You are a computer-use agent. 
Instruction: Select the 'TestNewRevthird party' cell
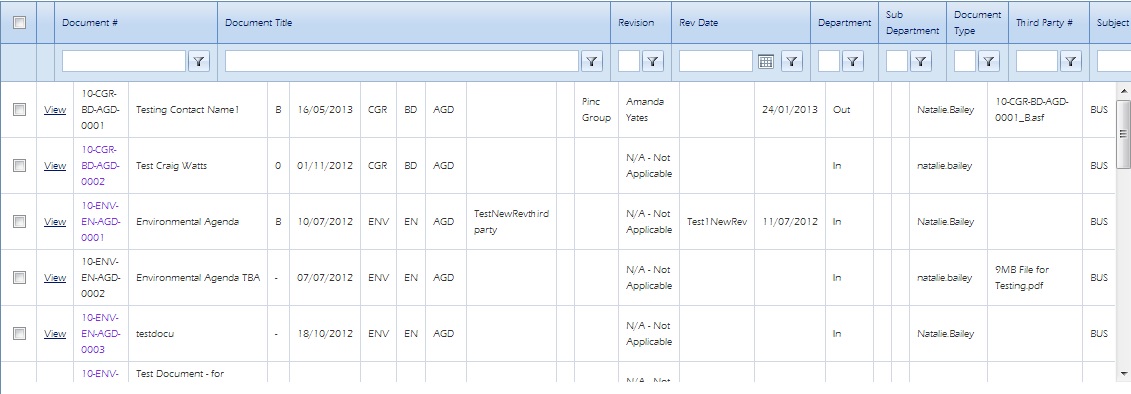[511, 222]
